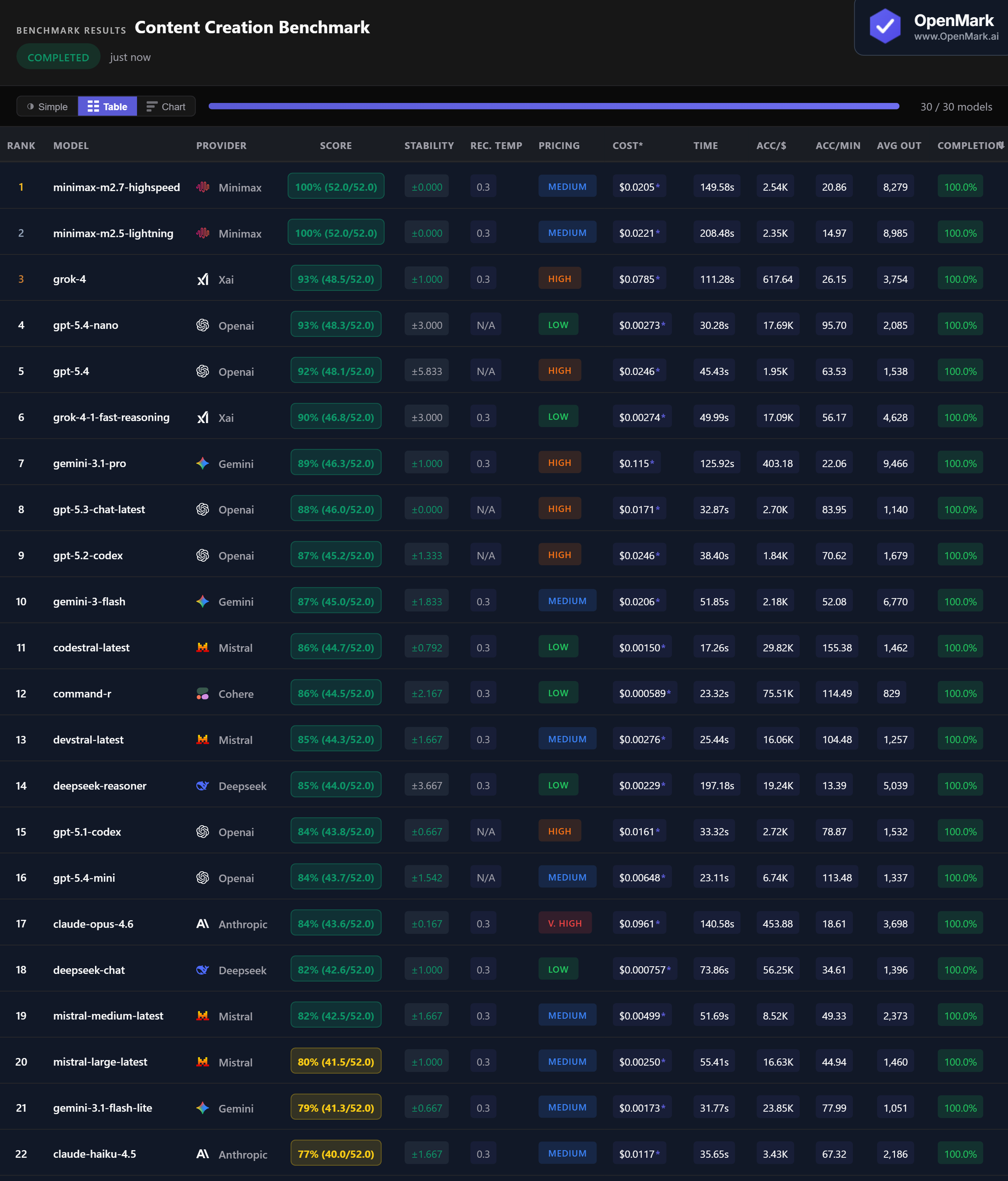Screen dimensions: 1008x1181
Task: Click the Anthropic icon beside claude-opus-4.6
Action: pos(202,924)
